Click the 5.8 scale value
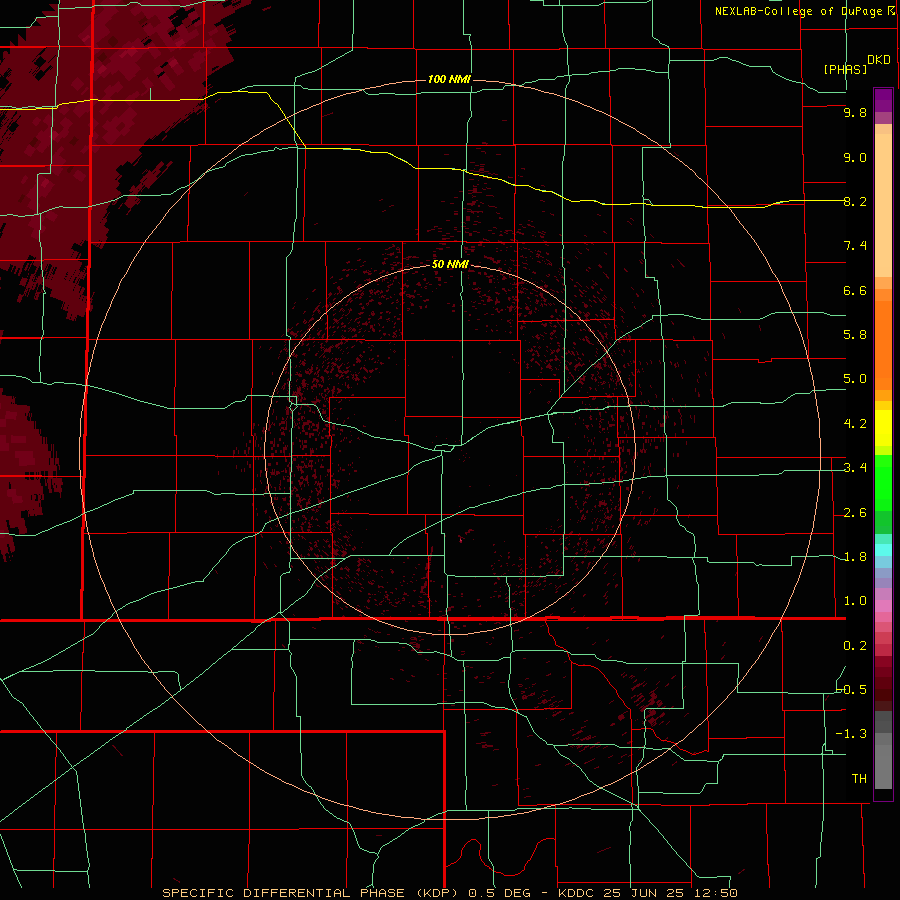Image resolution: width=900 pixels, height=900 pixels. click(x=855, y=335)
